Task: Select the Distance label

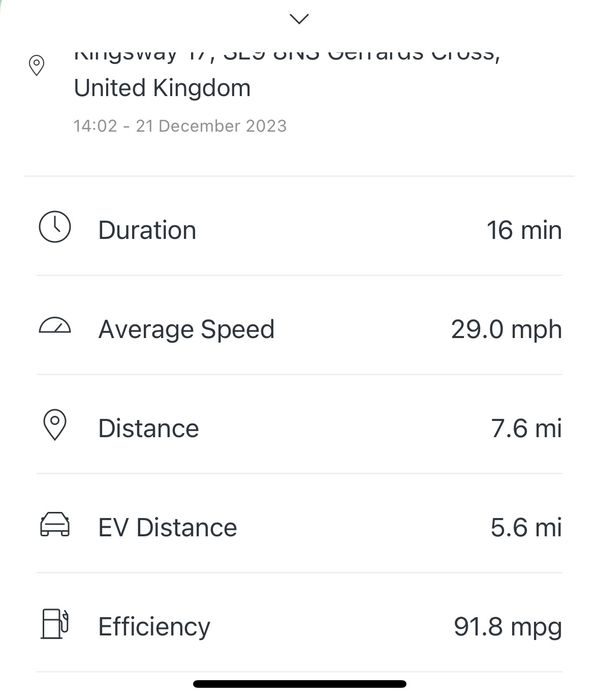Action: pos(149,429)
